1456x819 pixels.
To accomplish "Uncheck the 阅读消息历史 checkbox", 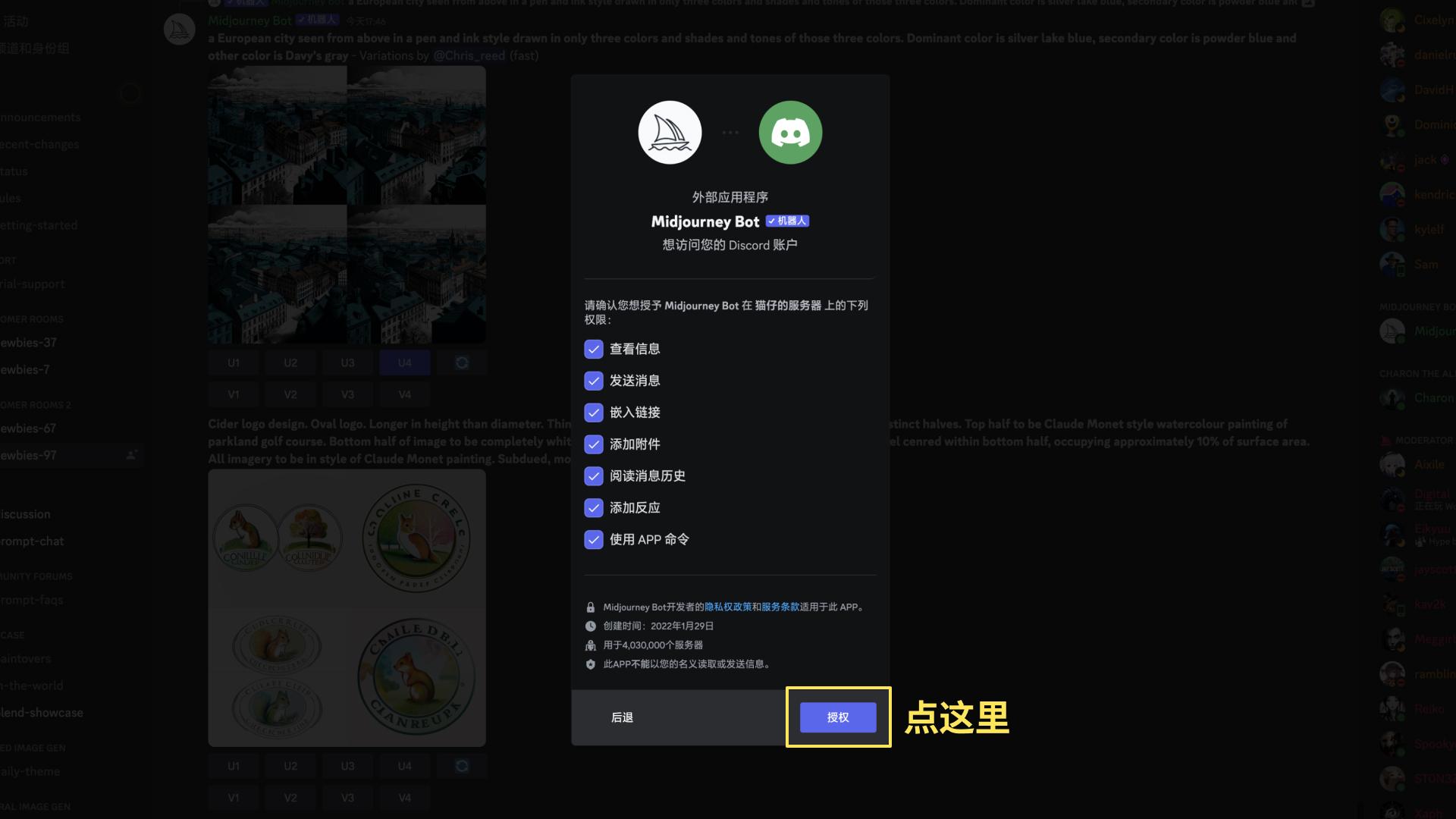I will (594, 476).
